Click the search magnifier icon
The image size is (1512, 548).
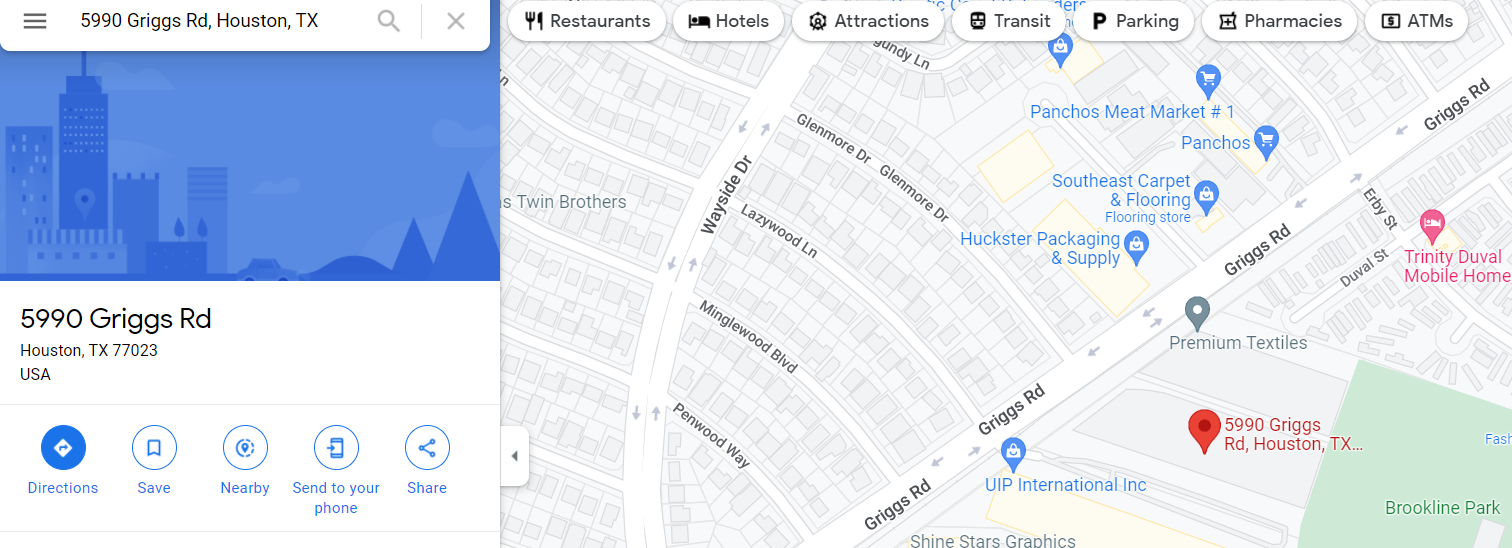pos(389,21)
